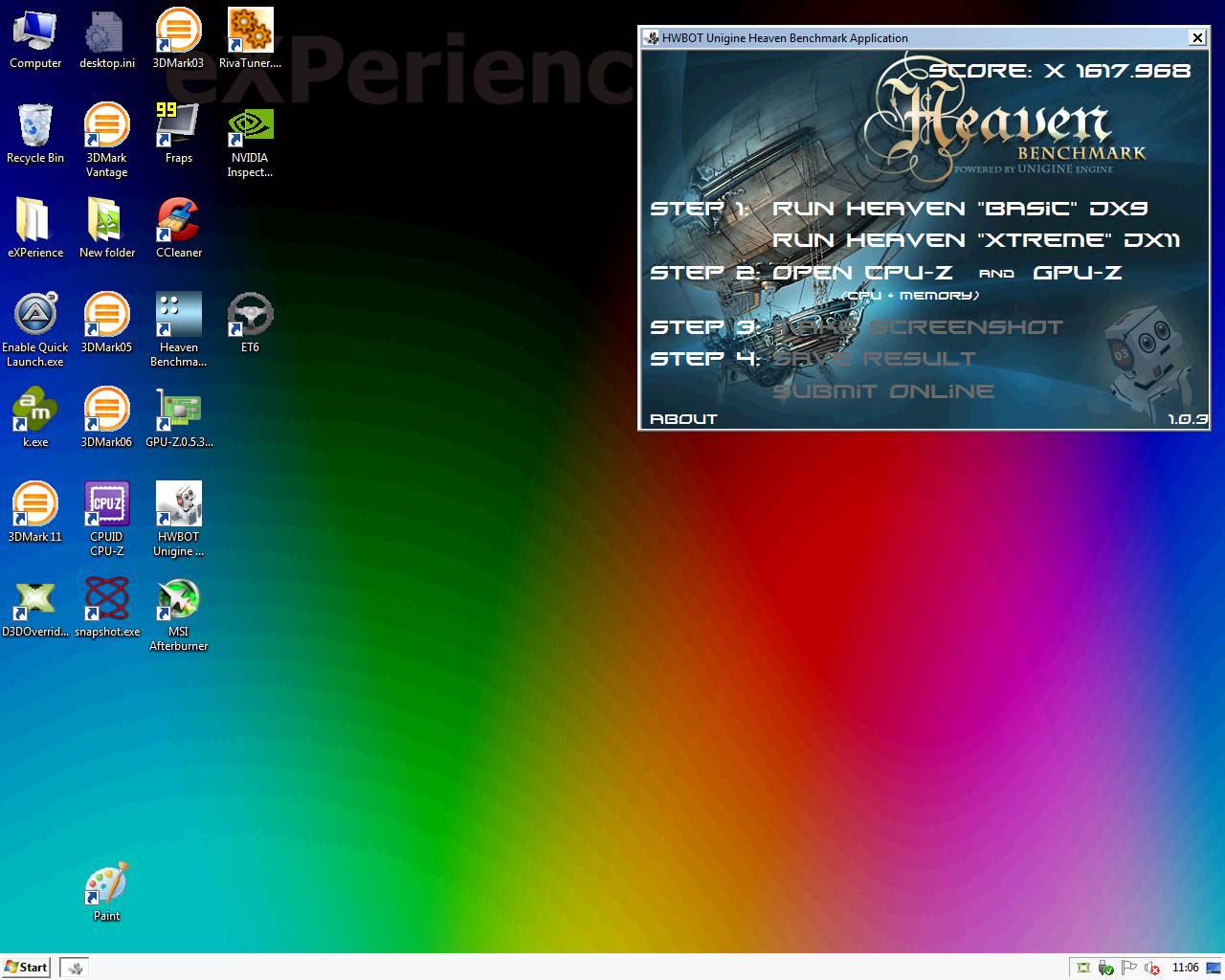Launch the 3DMark05 shortcut

point(106,323)
